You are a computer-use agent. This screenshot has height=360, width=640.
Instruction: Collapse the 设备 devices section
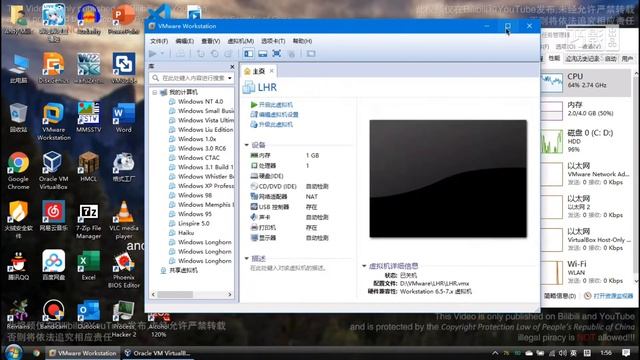[x=247, y=145]
